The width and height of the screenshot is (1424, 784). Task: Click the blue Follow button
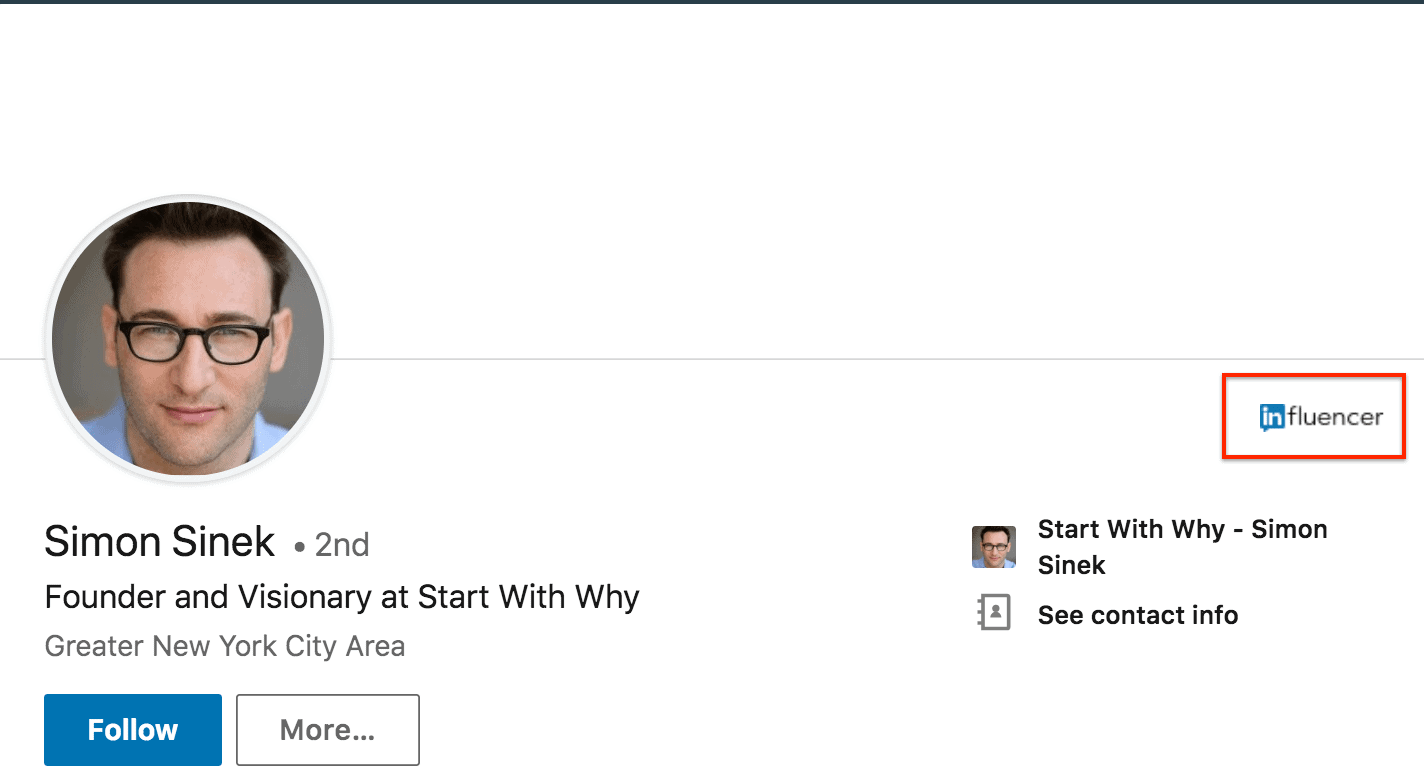tap(133, 730)
